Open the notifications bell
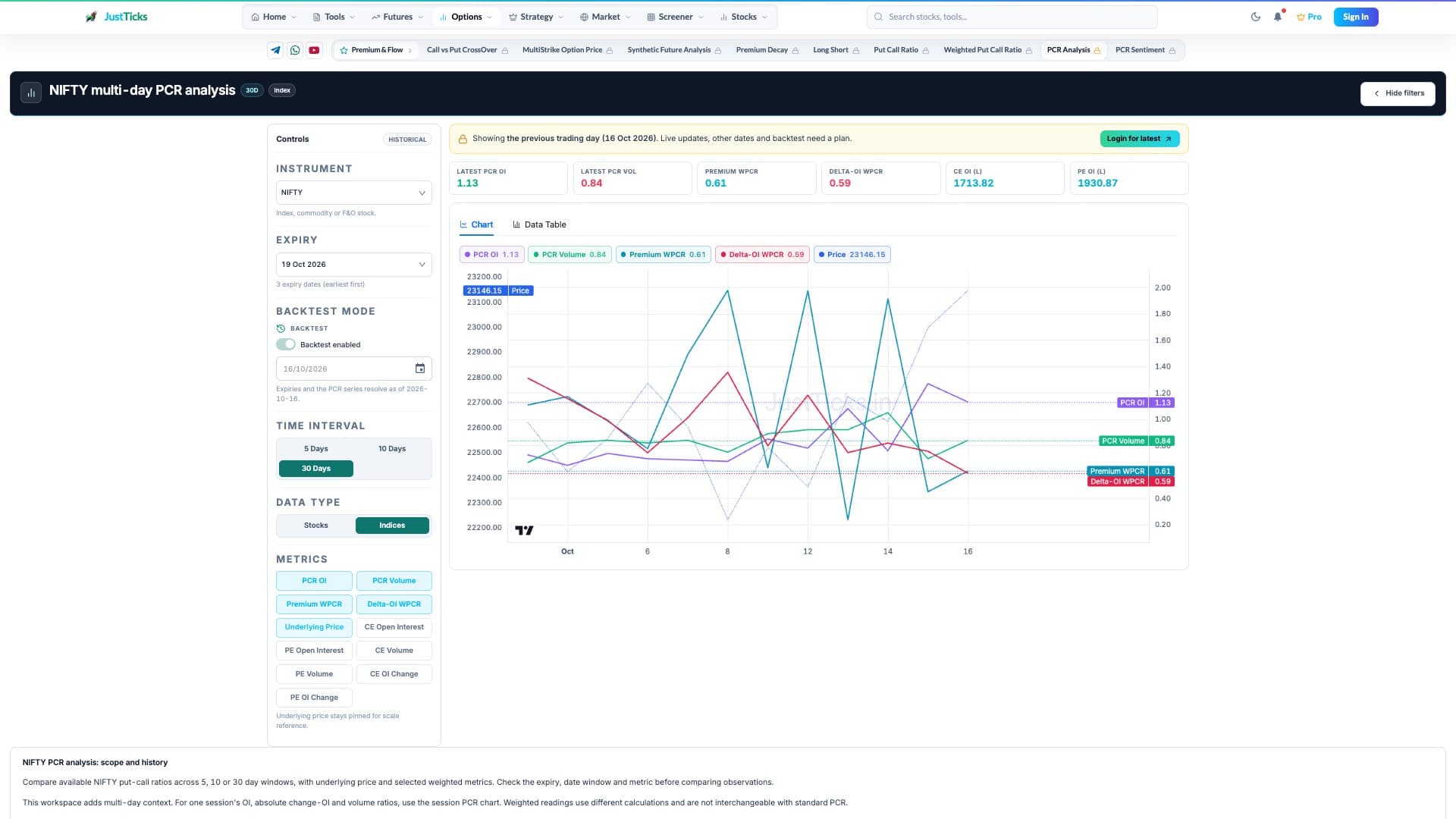This screenshot has width=1456, height=819. pyautogui.click(x=1278, y=17)
